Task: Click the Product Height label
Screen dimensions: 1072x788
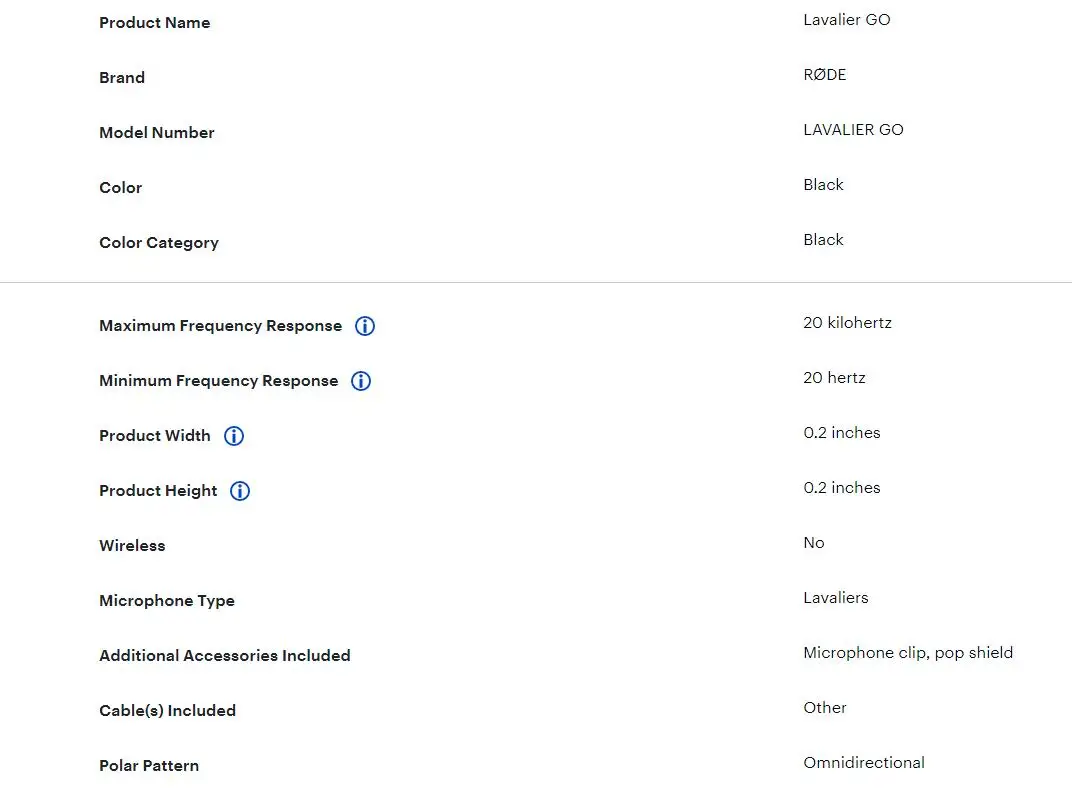Action: [158, 491]
